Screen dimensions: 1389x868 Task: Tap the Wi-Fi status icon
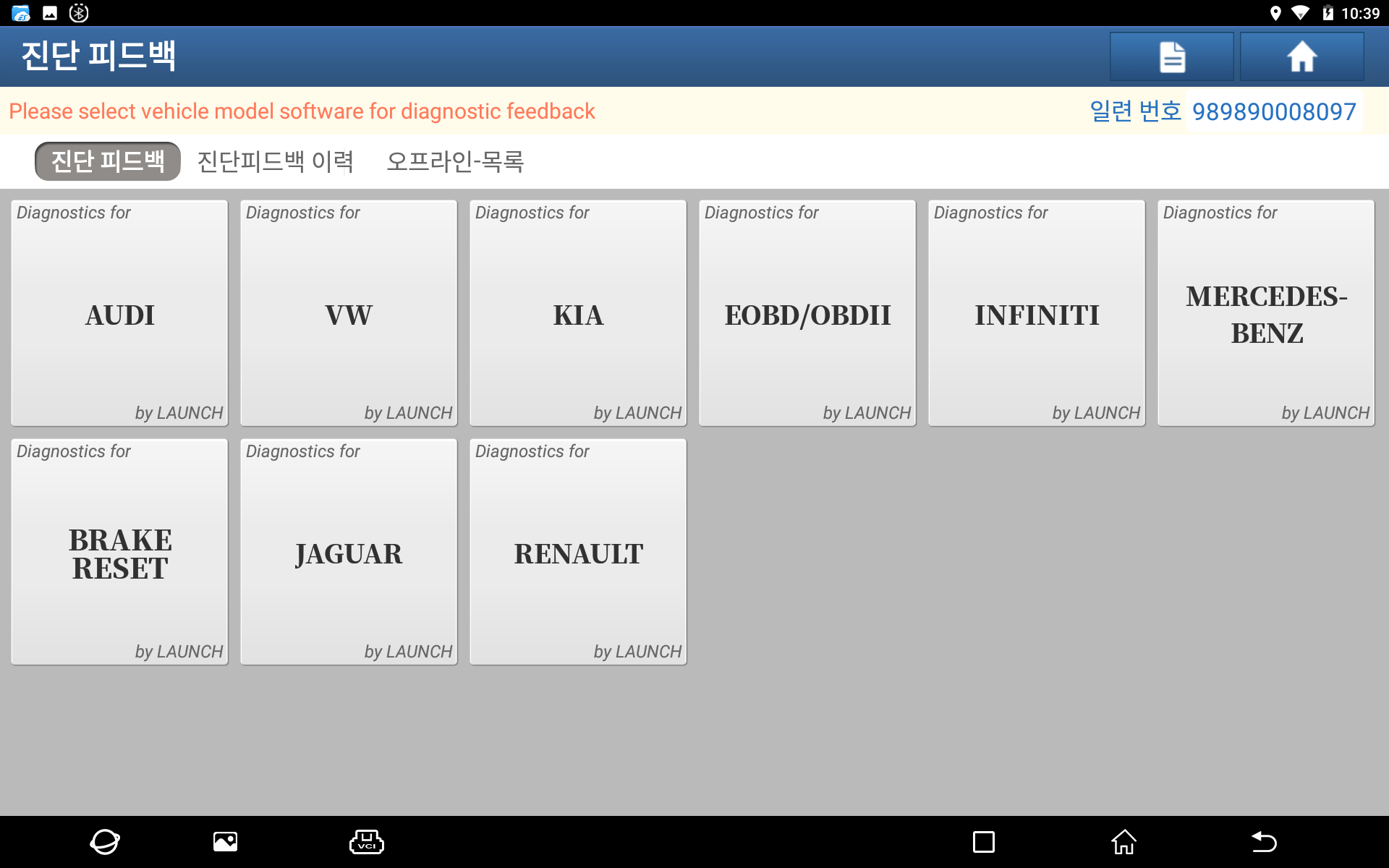point(1300,13)
